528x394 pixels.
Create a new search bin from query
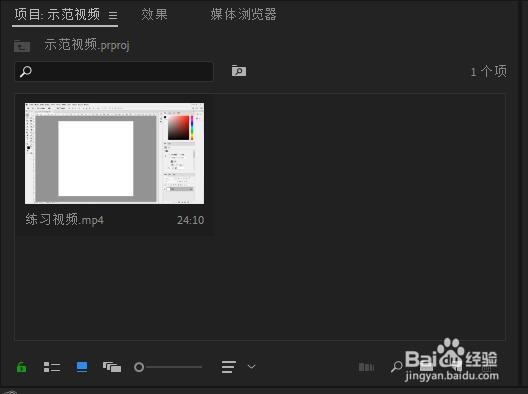[x=239, y=71]
